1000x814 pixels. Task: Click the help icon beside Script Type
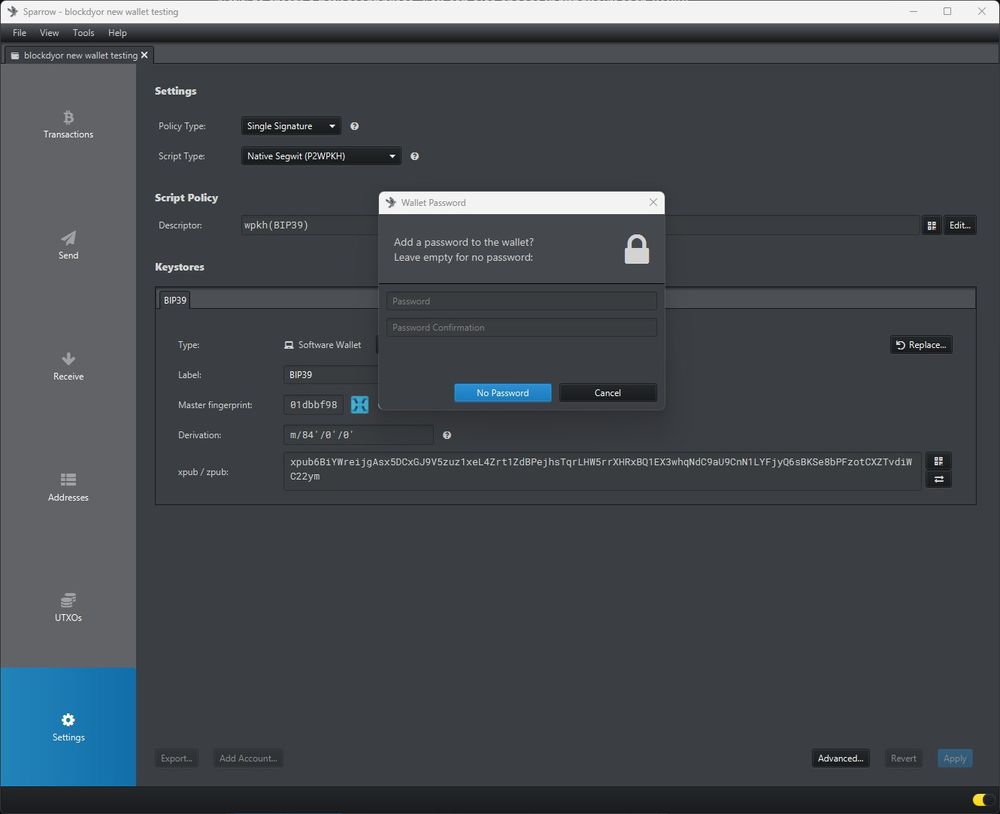point(414,157)
